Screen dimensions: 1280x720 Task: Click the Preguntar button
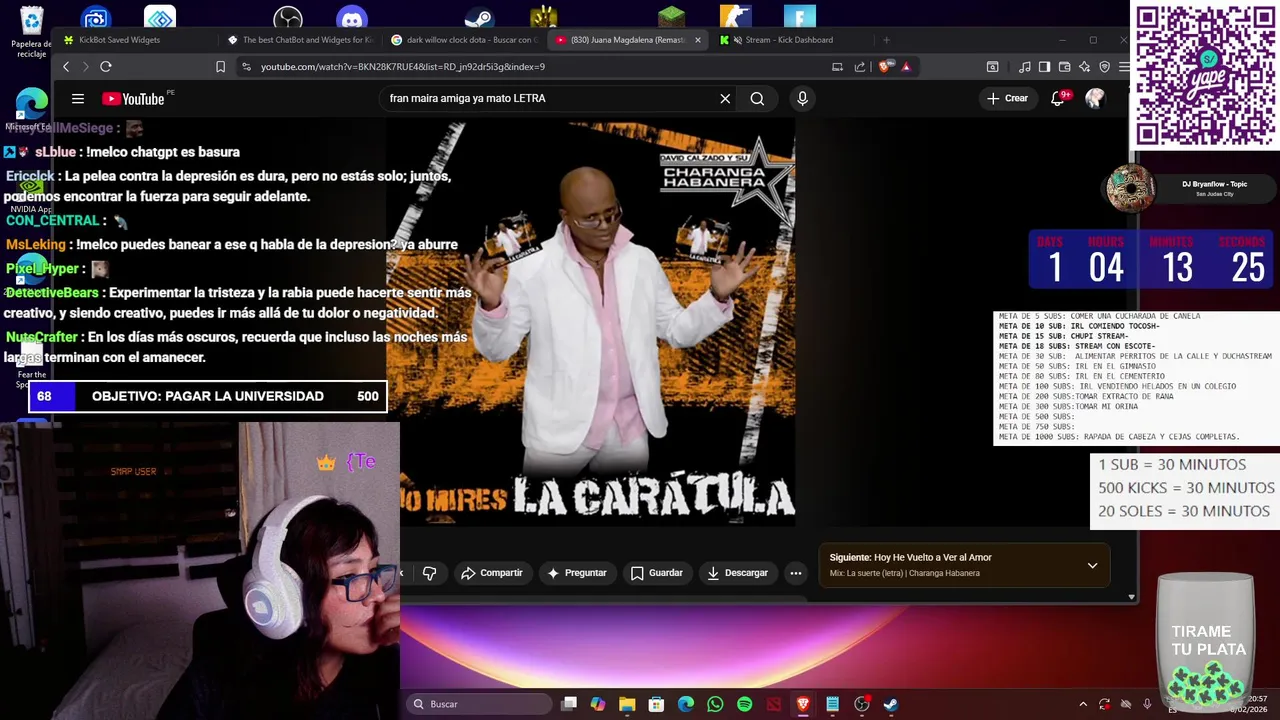pos(577,573)
